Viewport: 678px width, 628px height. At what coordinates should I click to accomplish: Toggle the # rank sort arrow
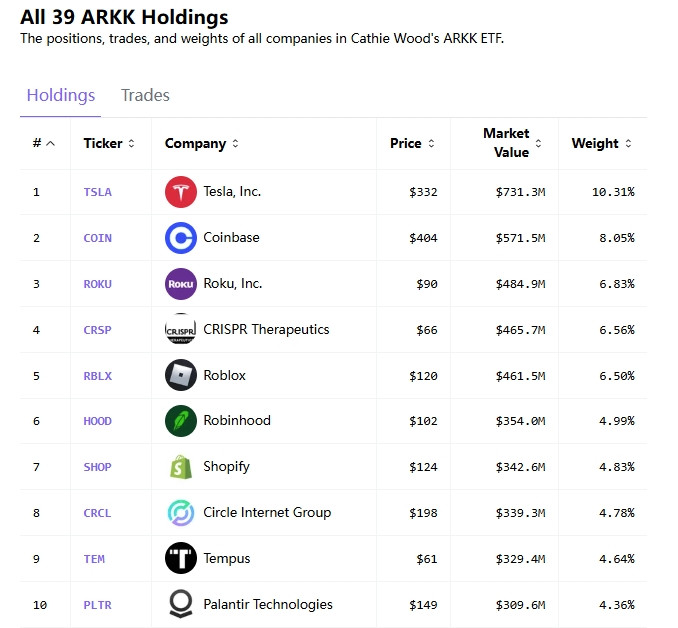click(51, 144)
